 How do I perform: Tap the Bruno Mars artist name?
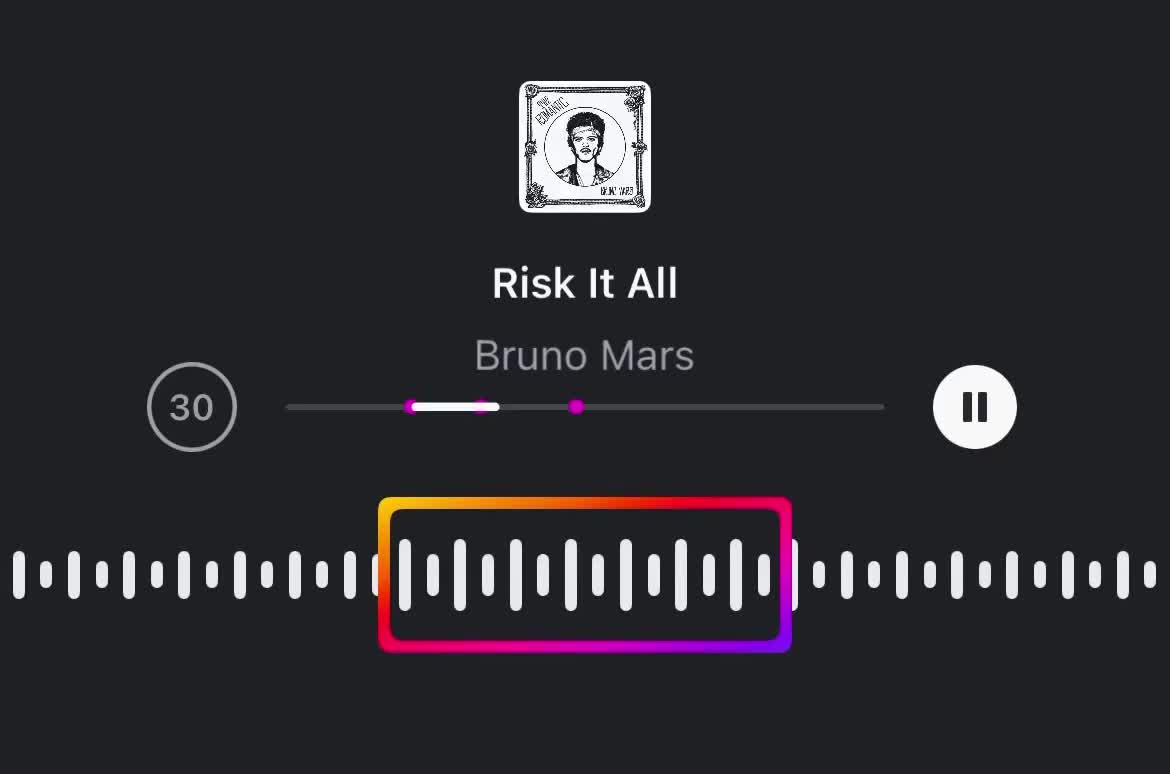[x=585, y=355]
